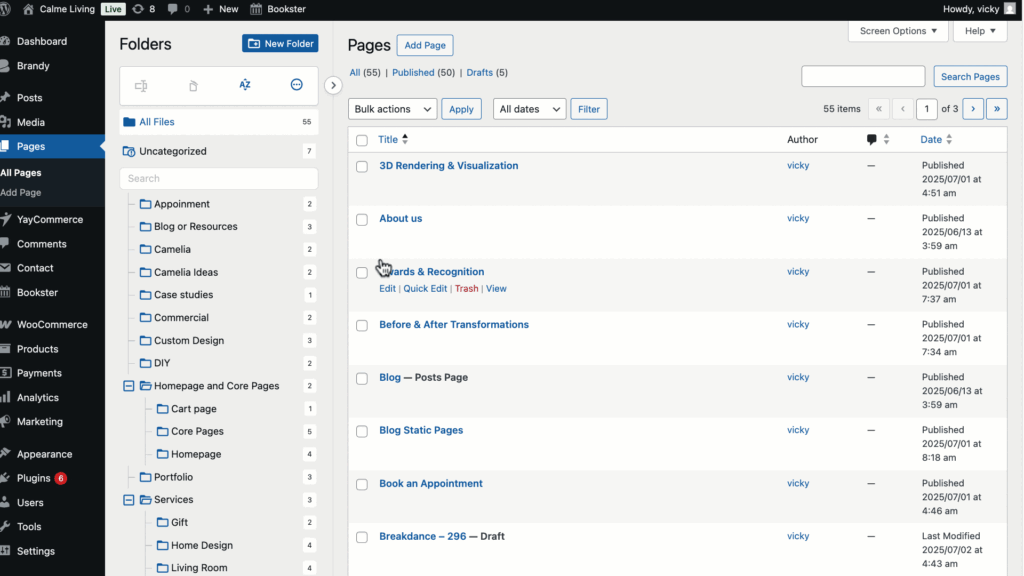The height and width of the screenshot is (576, 1024).
Task: Click the New Folder button
Action: (x=279, y=43)
